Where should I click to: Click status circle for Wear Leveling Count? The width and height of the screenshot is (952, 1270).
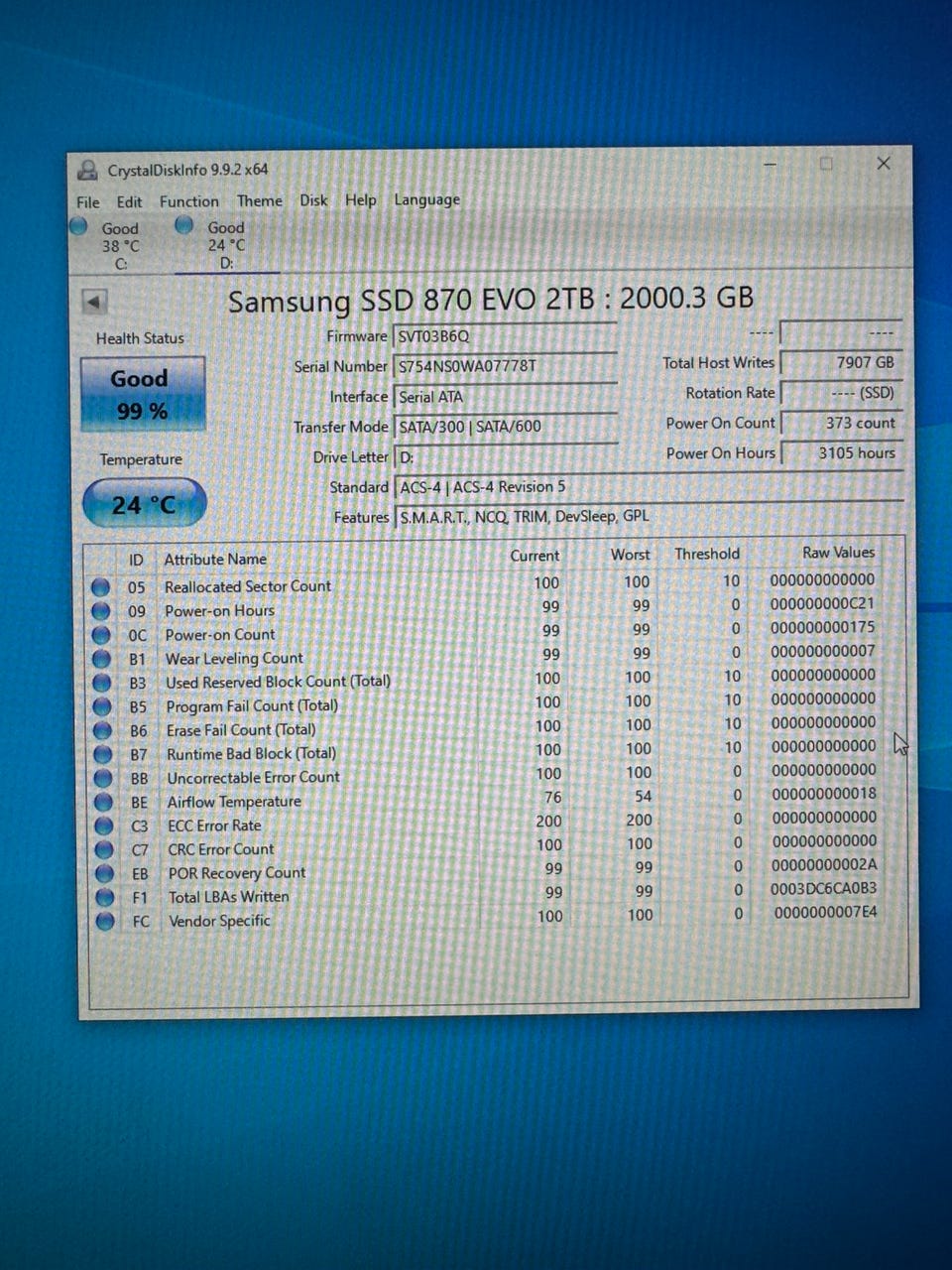(101, 659)
